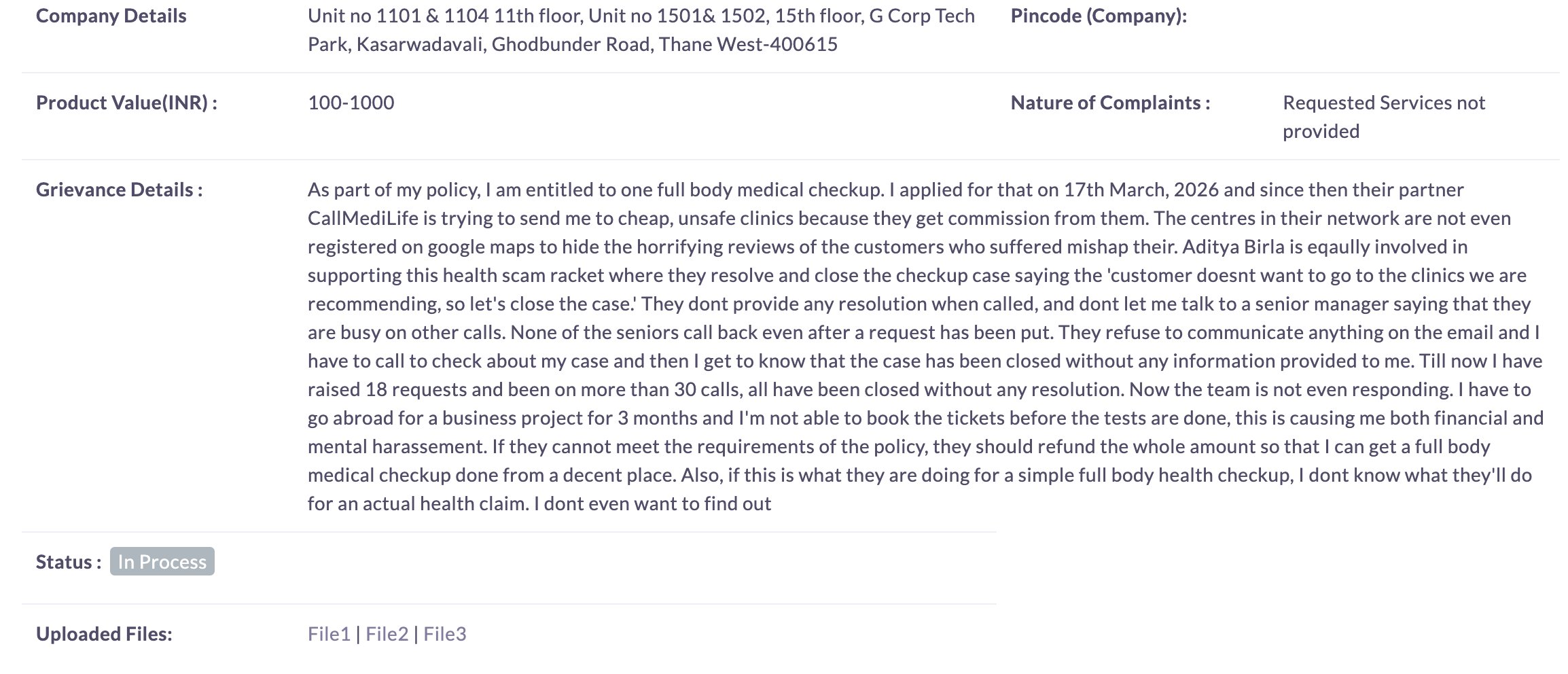Click the Requested Services not provided text
The height and width of the screenshot is (674, 1568).
pos(1383,116)
